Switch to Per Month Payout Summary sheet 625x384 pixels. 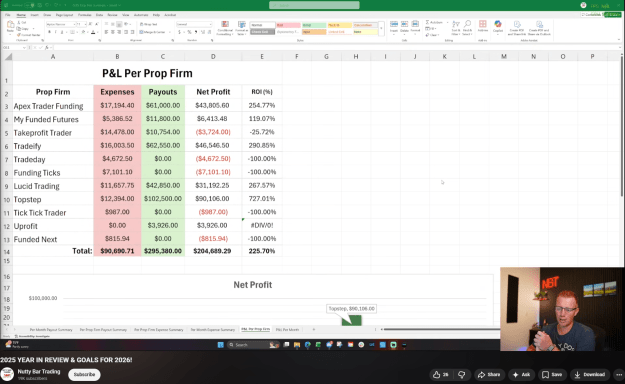pos(51,330)
